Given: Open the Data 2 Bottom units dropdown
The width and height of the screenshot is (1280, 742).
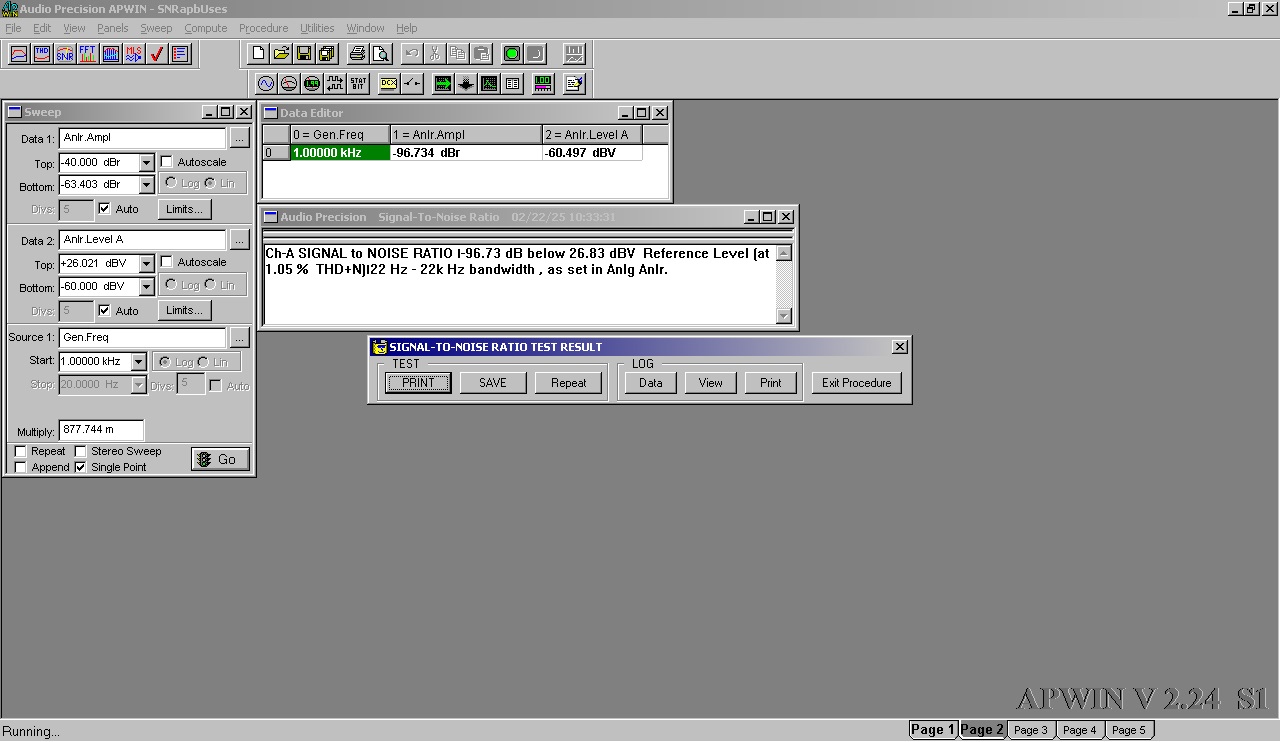Looking at the screenshot, I should (146, 287).
